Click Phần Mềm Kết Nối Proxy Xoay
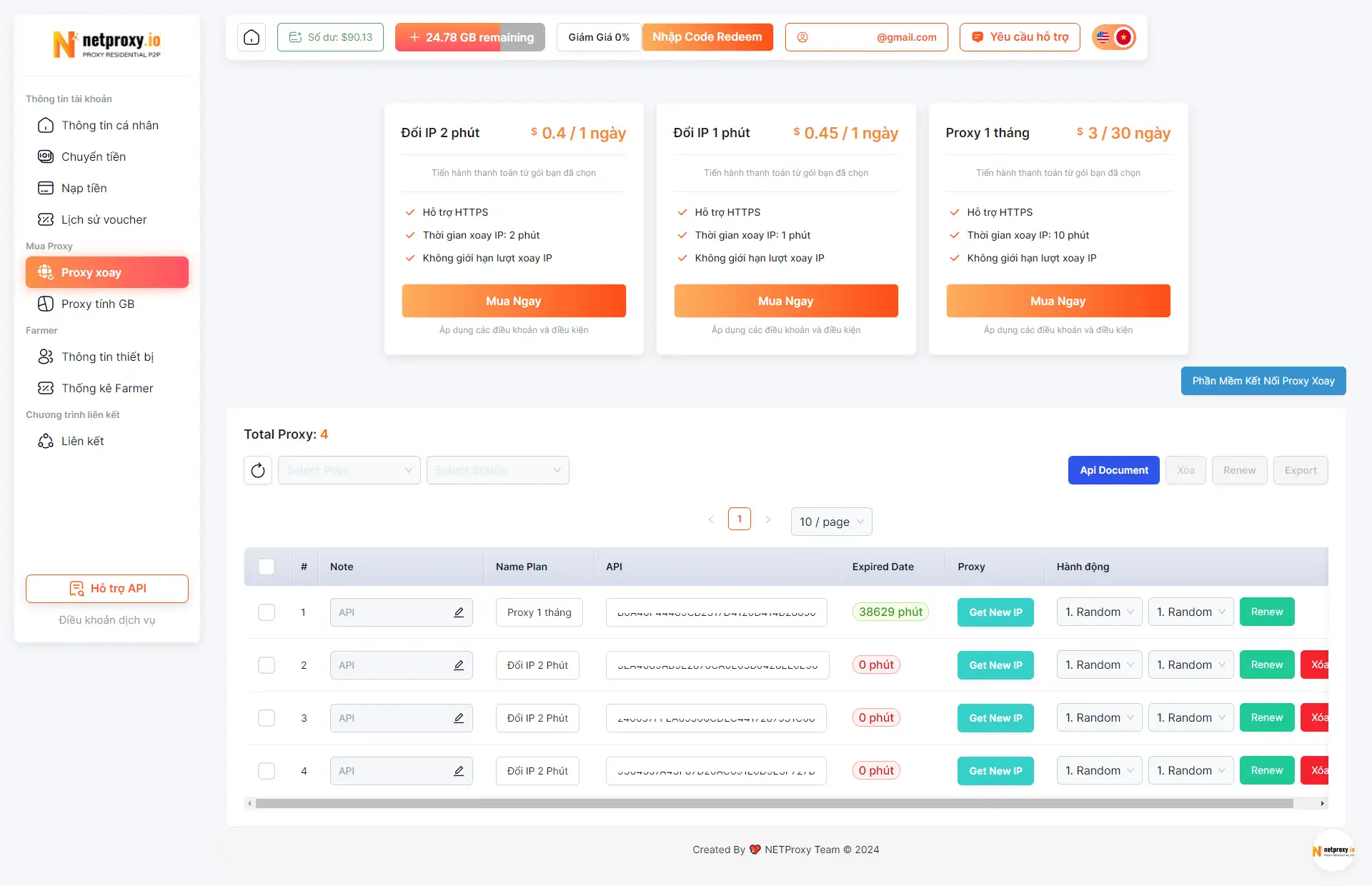1372x886 pixels. pos(1263,381)
